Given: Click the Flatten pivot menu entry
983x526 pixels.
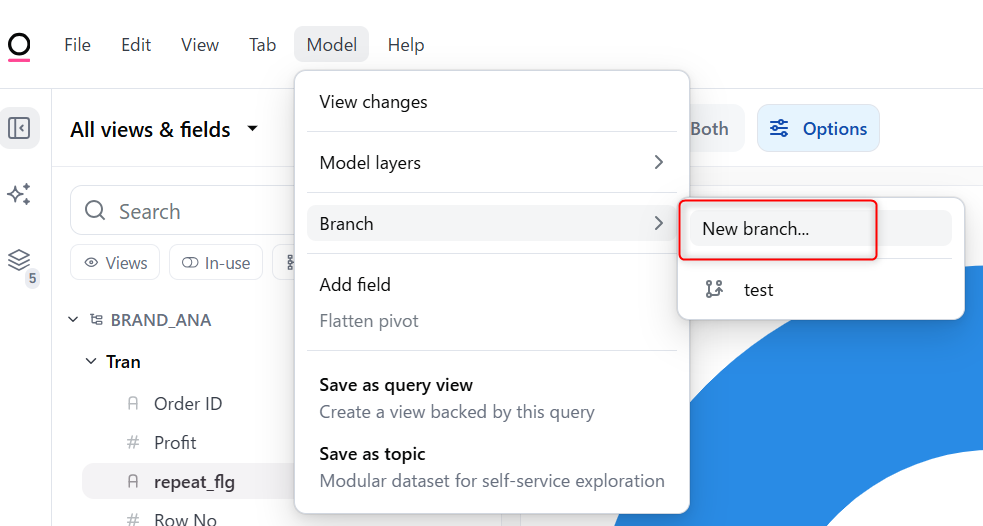Looking at the screenshot, I should 492,321.
